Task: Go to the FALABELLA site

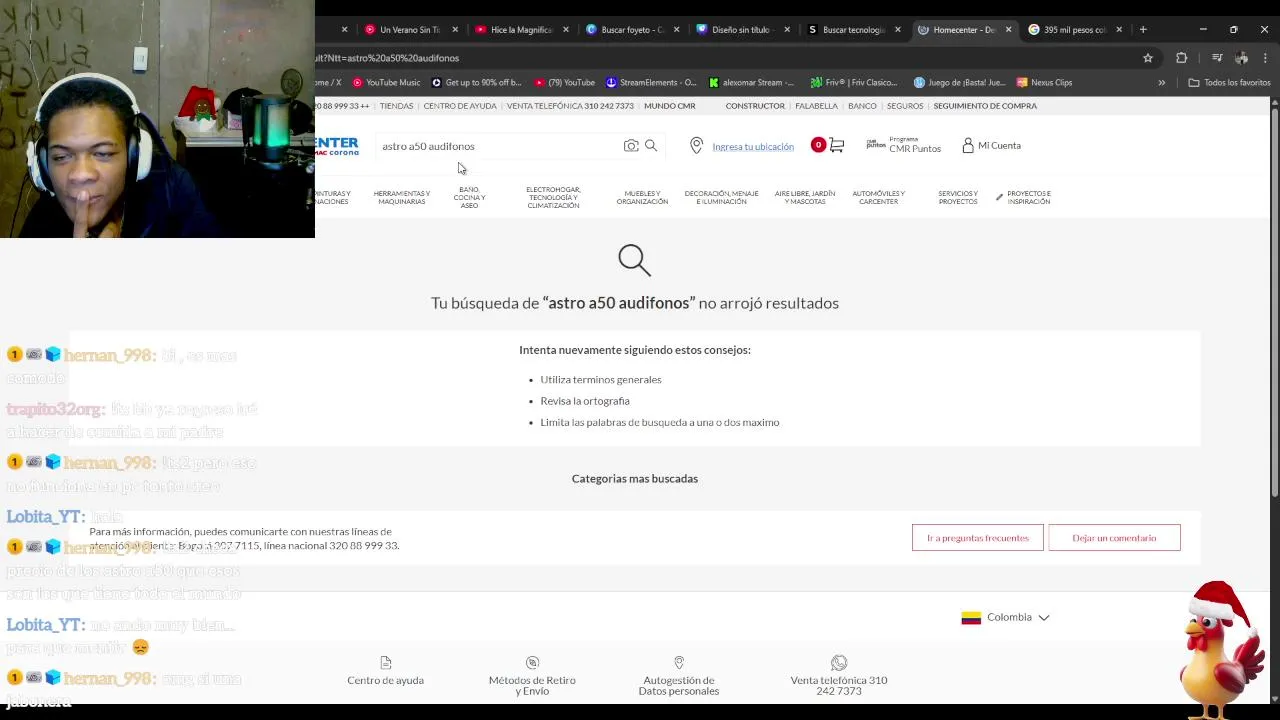Action: 816,106
